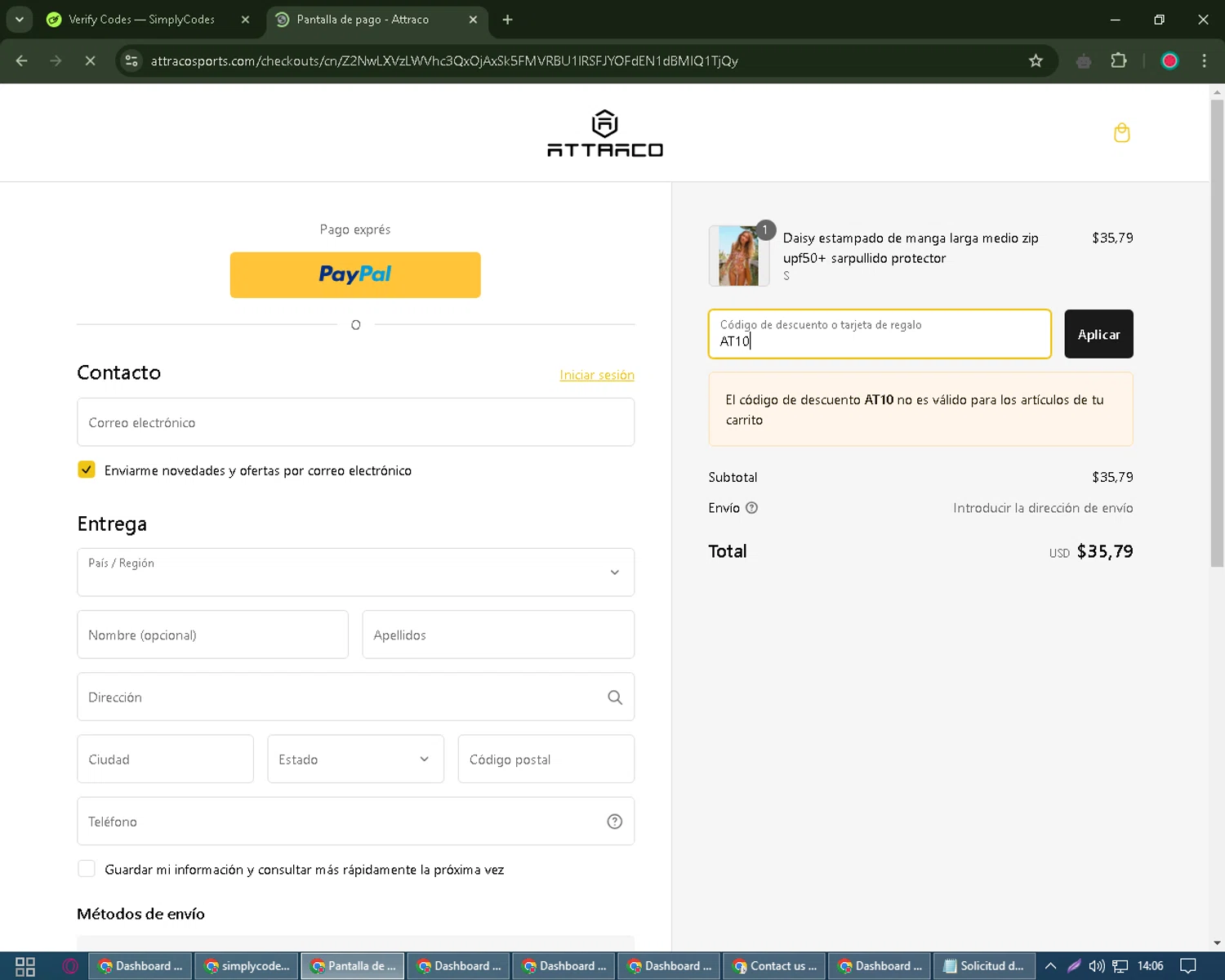Viewport: 1225px width, 980px height.
Task: Open the simplycode taskbar window
Action: coord(247,966)
